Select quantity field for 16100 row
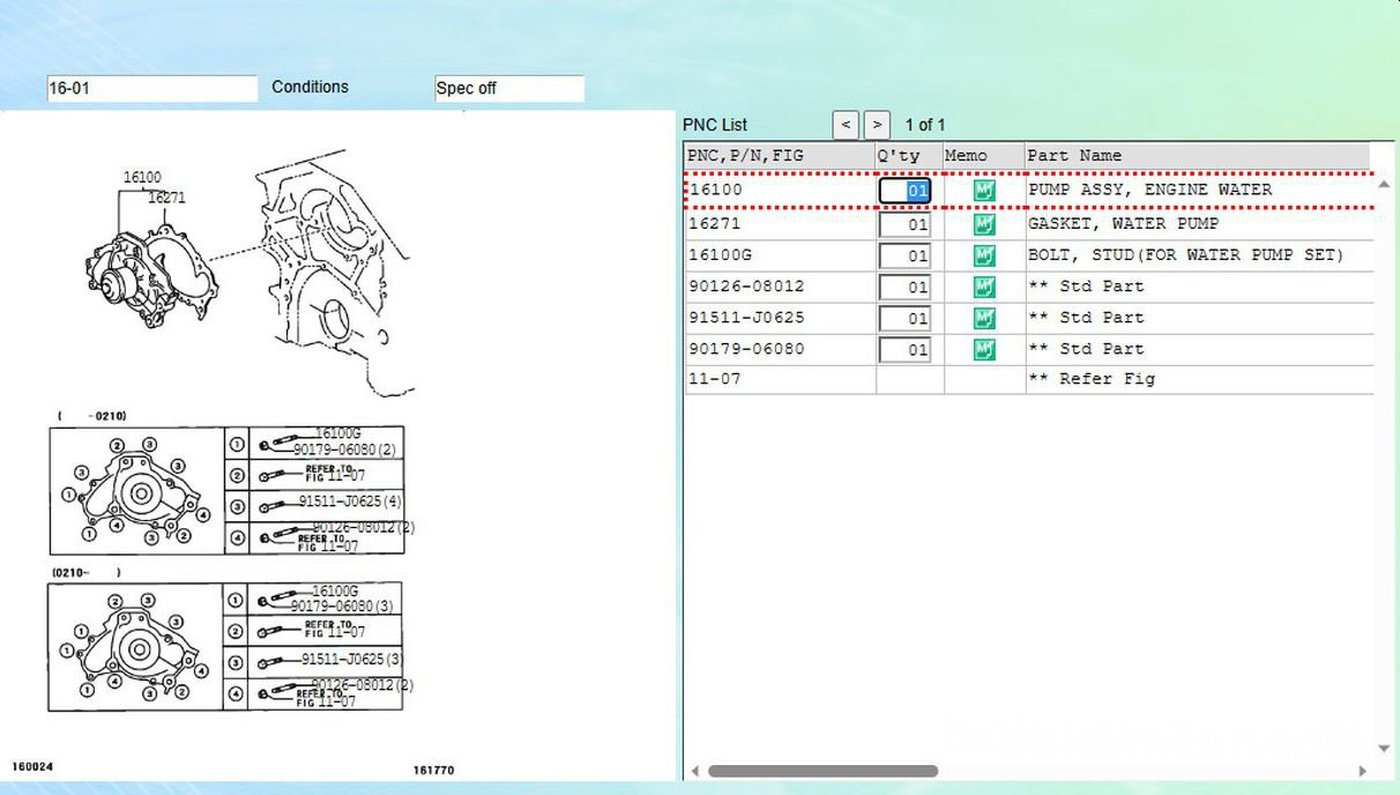Screen dimensions: 1400x795 click(x=905, y=191)
